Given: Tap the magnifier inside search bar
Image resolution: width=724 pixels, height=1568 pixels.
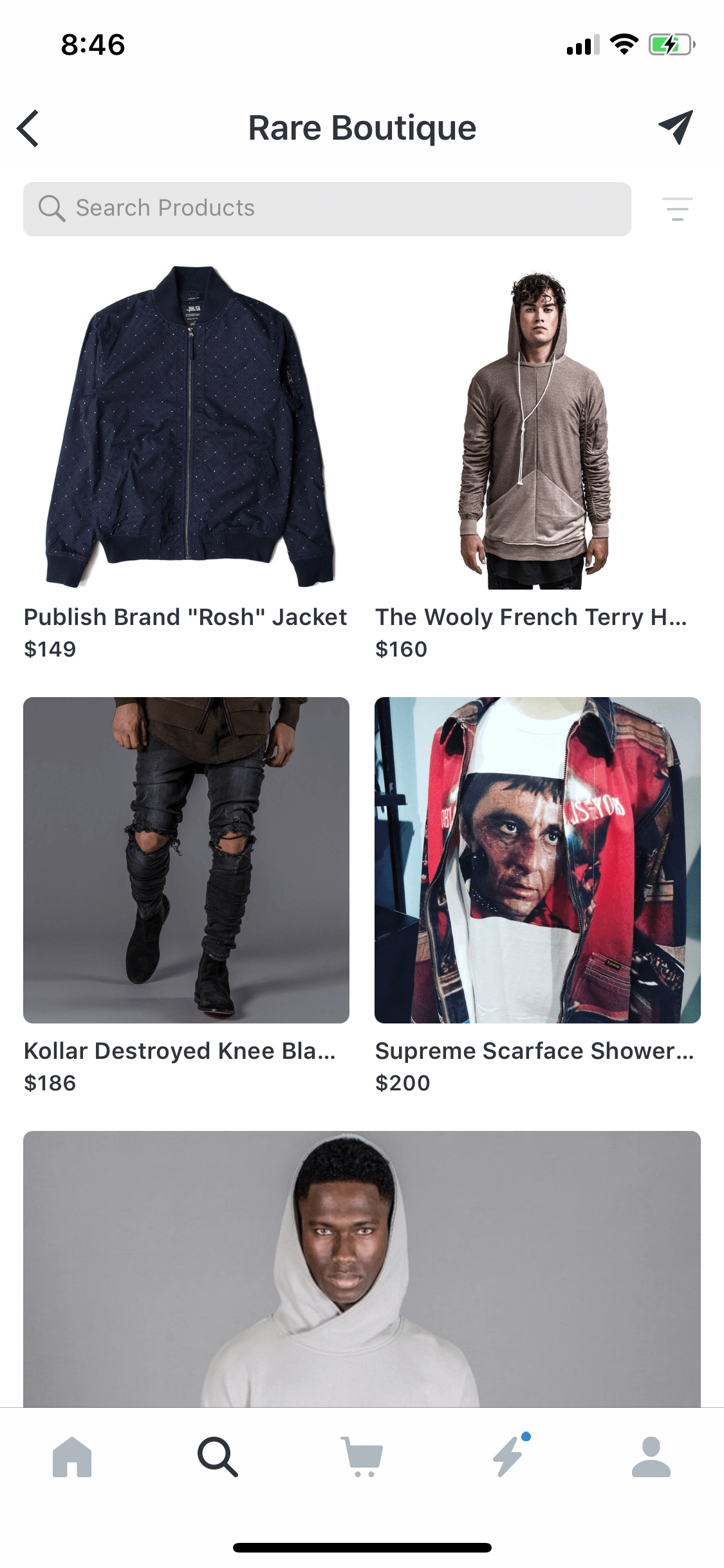Looking at the screenshot, I should [x=51, y=209].
